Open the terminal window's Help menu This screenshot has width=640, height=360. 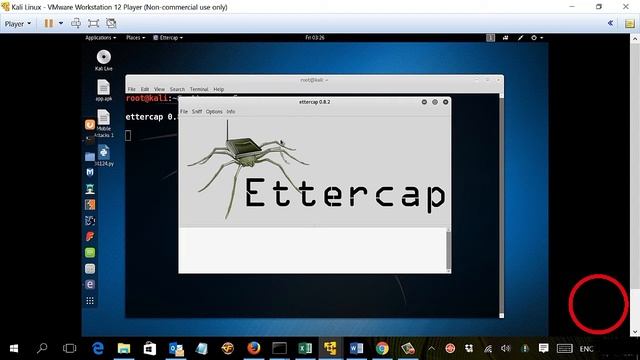coord(219,89)
